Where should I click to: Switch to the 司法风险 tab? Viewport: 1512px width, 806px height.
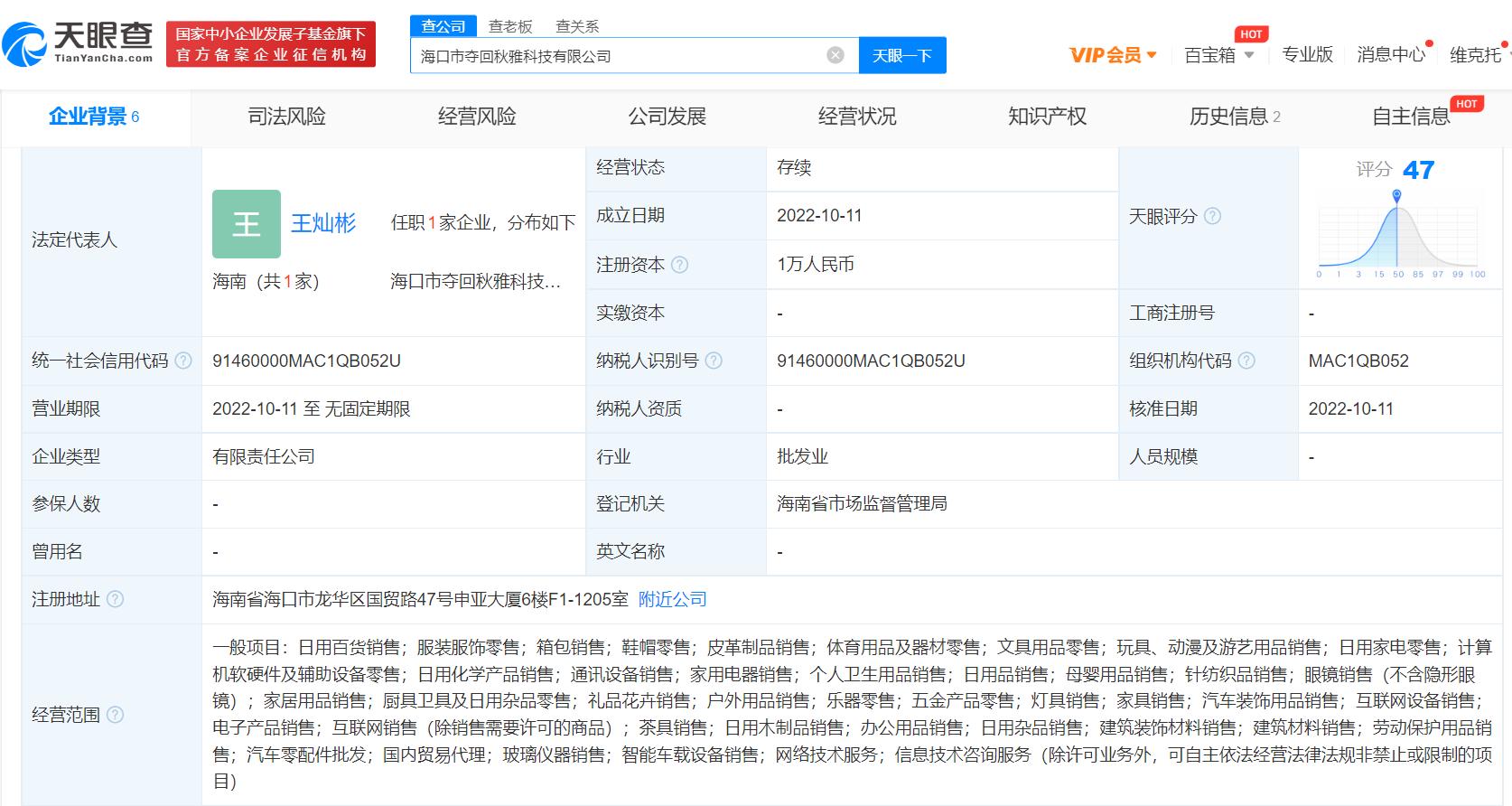point(286,117)
